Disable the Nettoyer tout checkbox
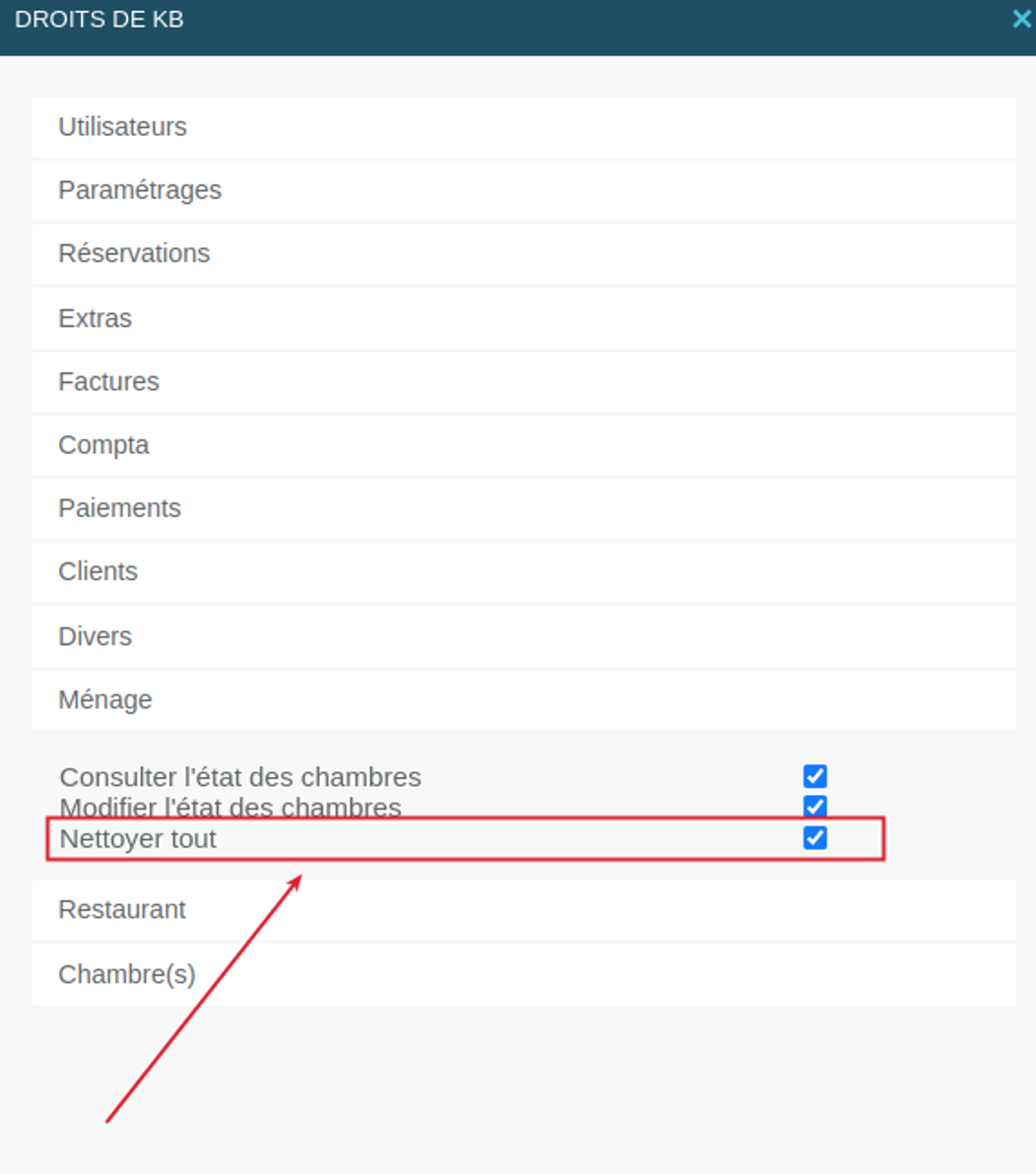 (x=815, y=838)
